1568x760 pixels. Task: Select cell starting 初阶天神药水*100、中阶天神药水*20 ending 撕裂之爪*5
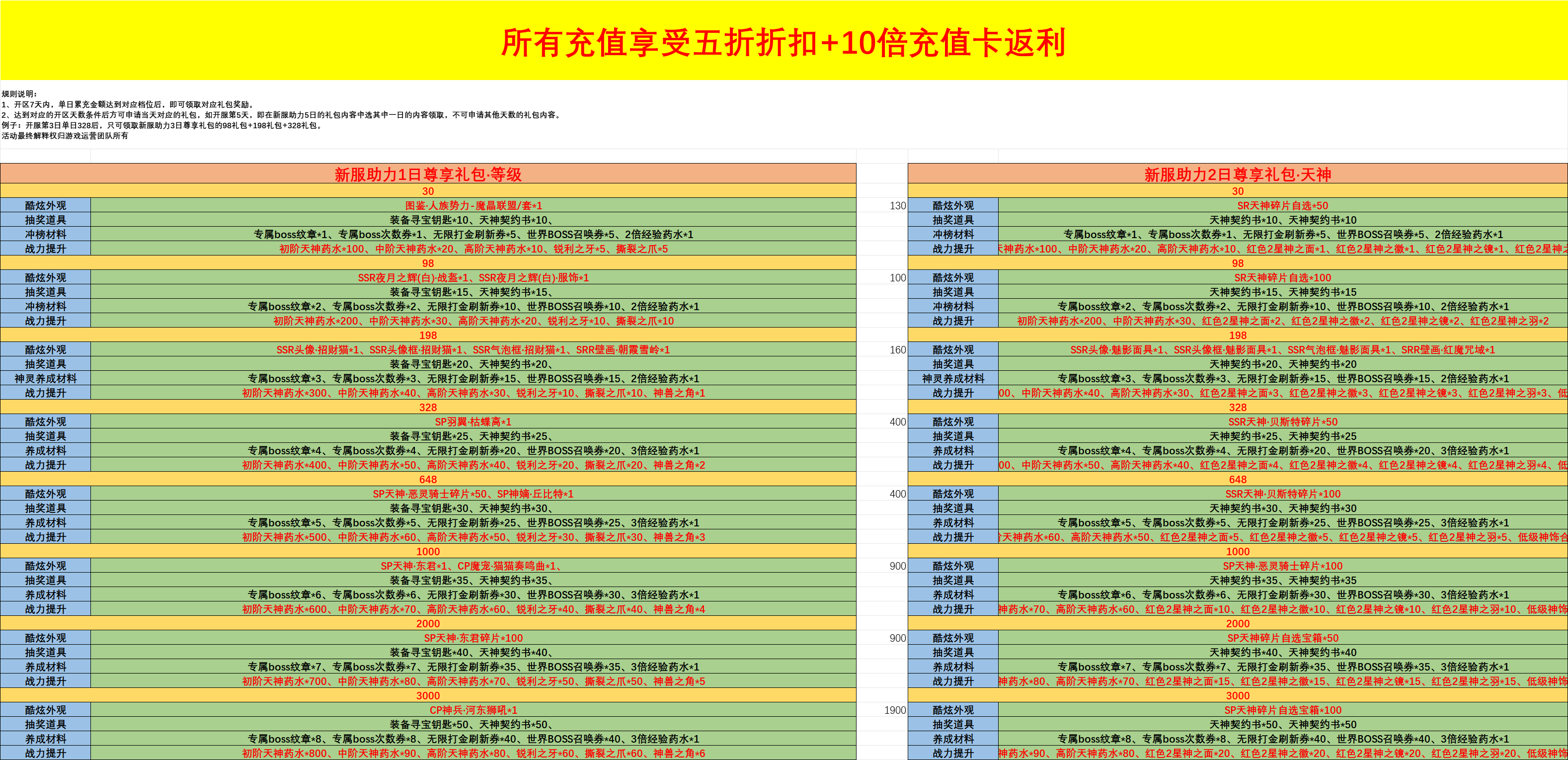(x=473, y=249)
